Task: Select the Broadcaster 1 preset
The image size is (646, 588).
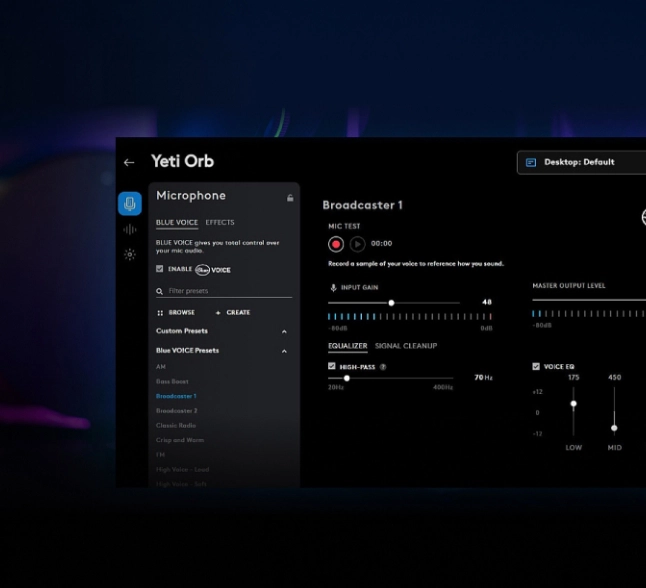Action: click(x=176, y=396)
